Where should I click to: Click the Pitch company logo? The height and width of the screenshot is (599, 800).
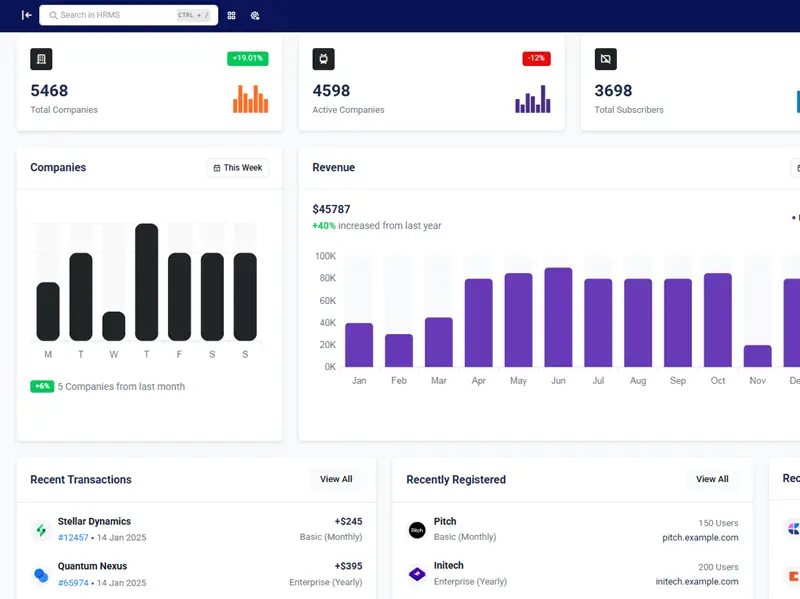417,530
